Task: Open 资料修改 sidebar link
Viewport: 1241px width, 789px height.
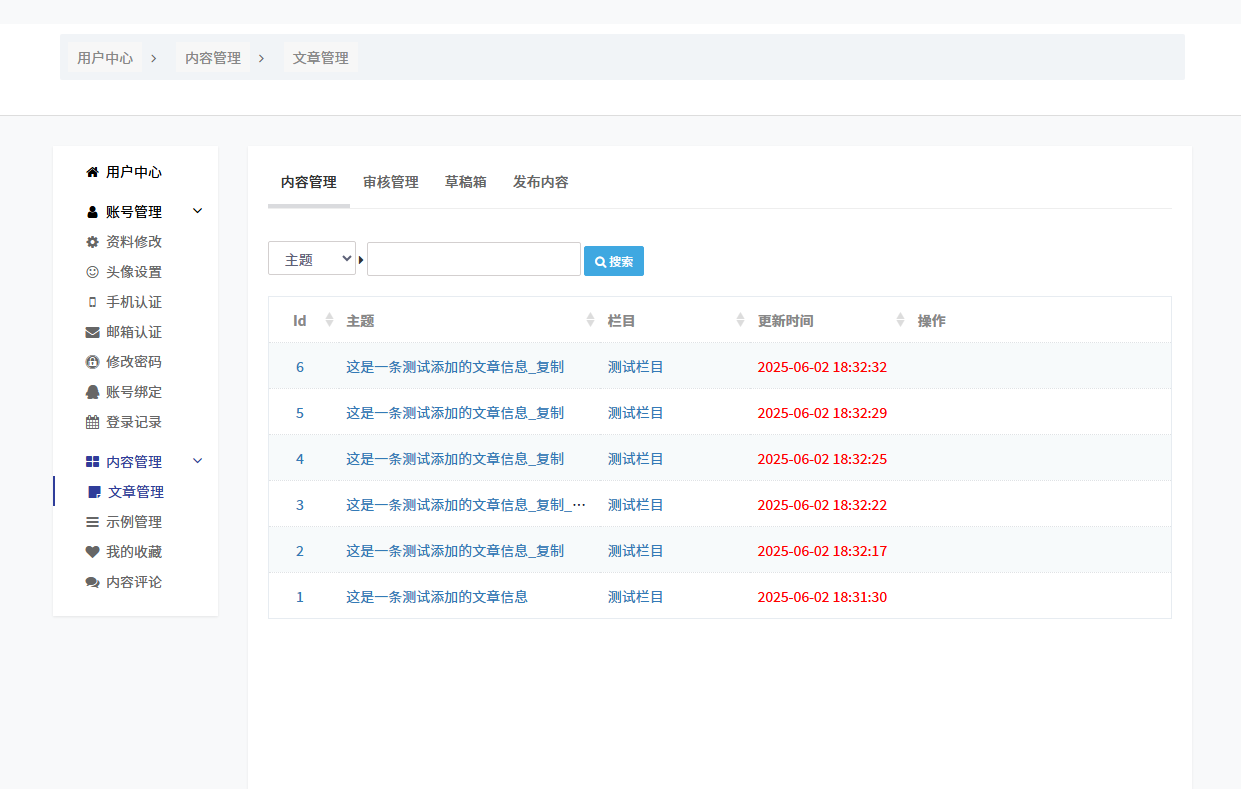Action: pos(134,242)
